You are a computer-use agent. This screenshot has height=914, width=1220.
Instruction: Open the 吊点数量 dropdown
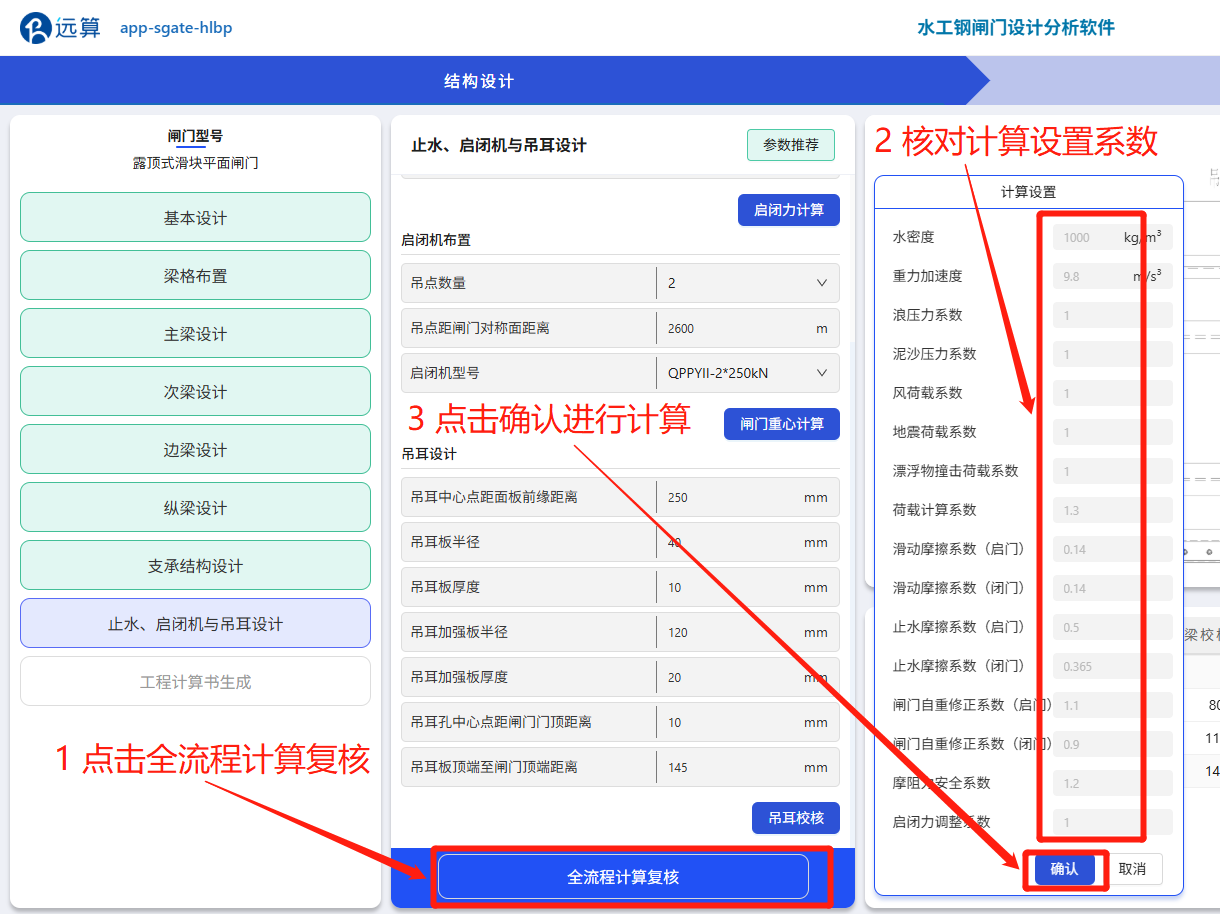(747, 283)
